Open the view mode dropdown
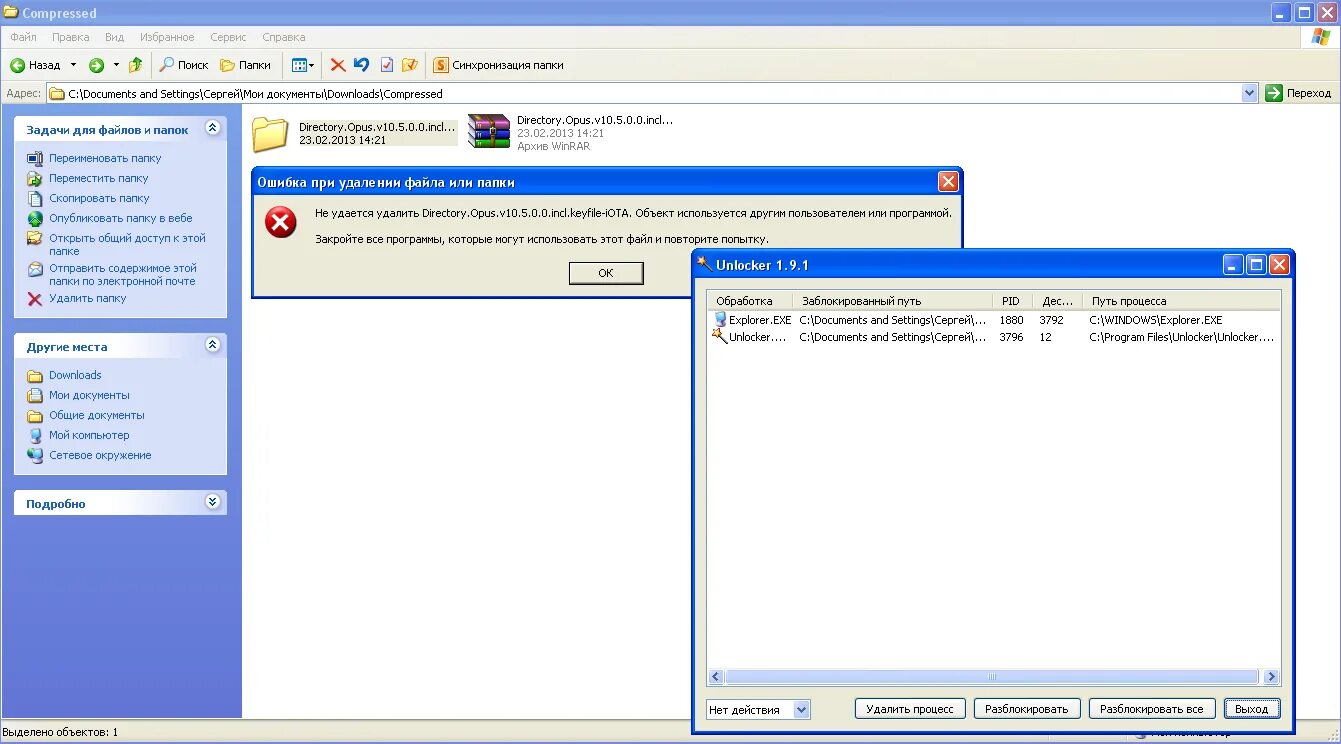 point(303,65)
